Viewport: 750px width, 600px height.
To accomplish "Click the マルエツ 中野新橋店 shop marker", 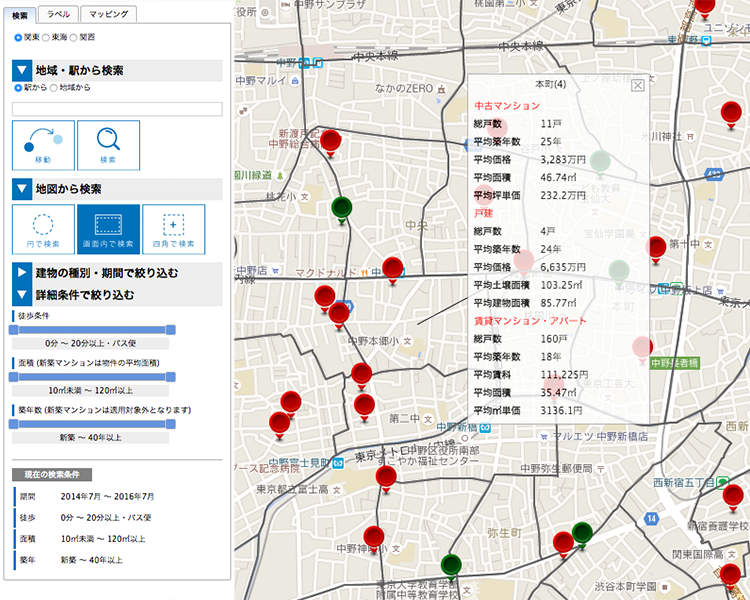I will (x=543, y=437).
